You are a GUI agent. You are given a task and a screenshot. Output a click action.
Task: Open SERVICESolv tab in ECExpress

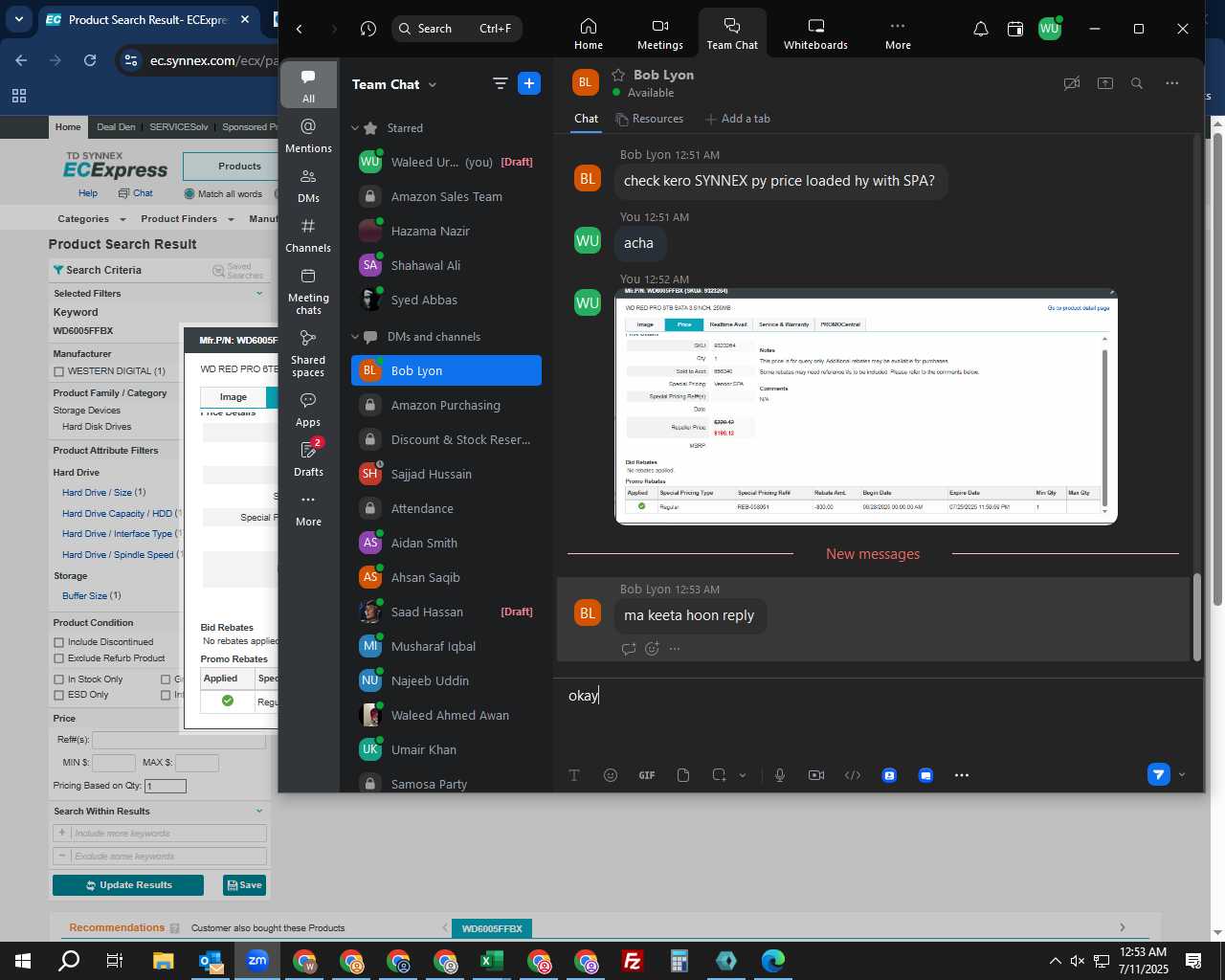[x=178, y=126]
